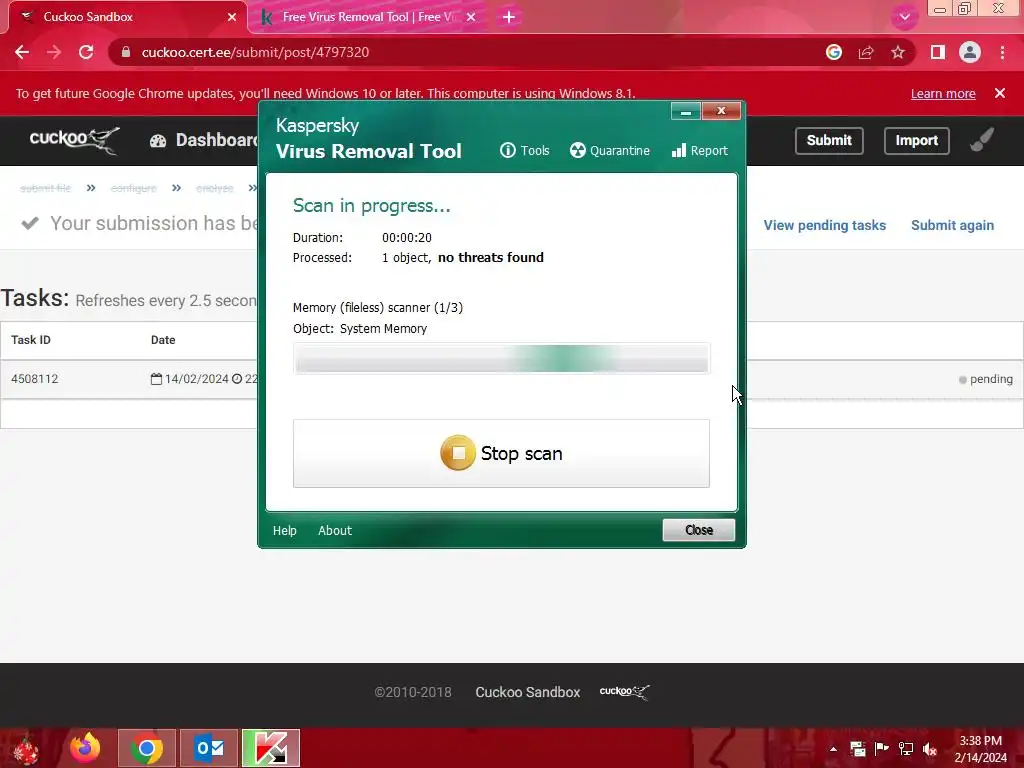This screenshot has width=1024, height=768.
Task: Click the site security lock icon
Action: [x=126, y=52]
